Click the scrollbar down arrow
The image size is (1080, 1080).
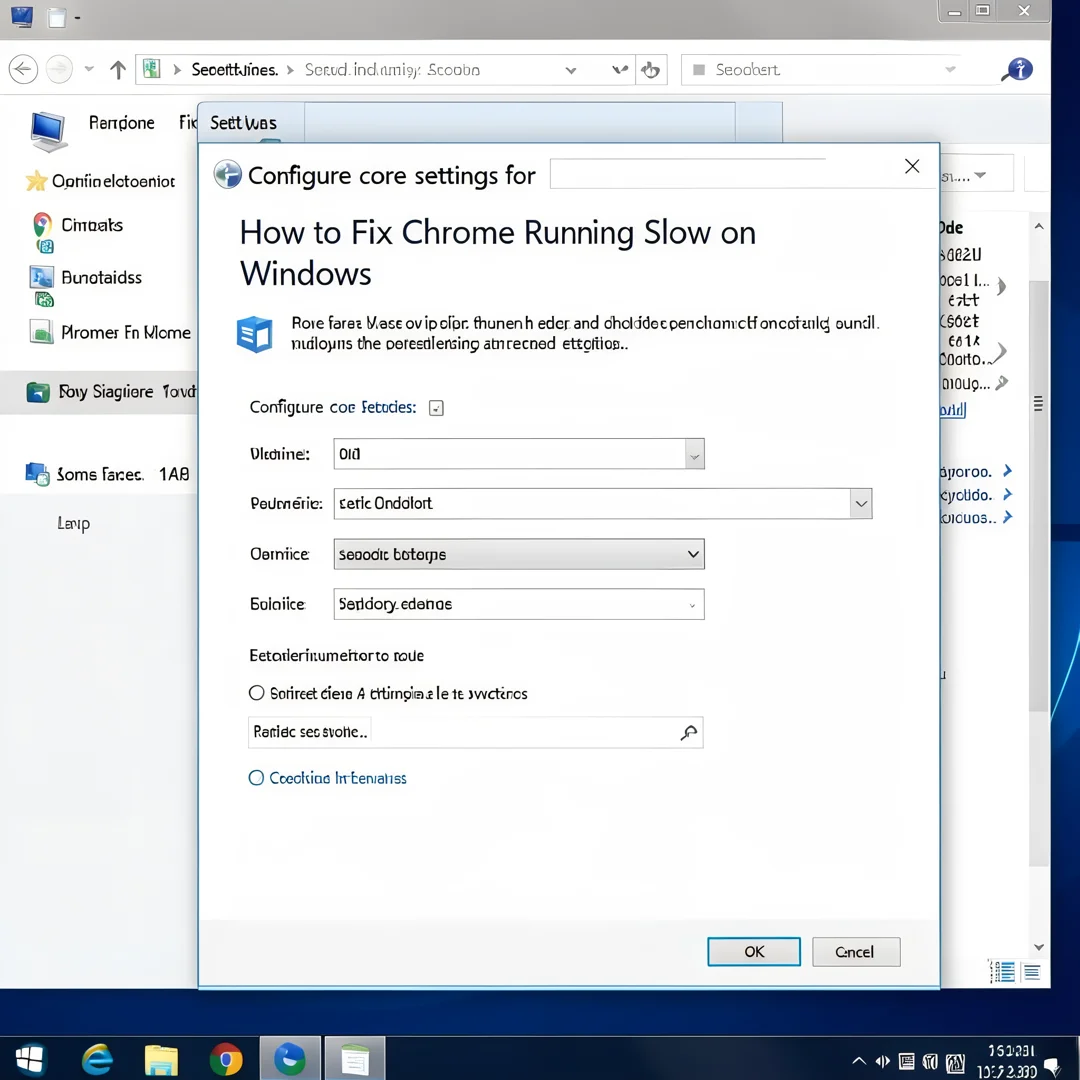pos(1039,947)
